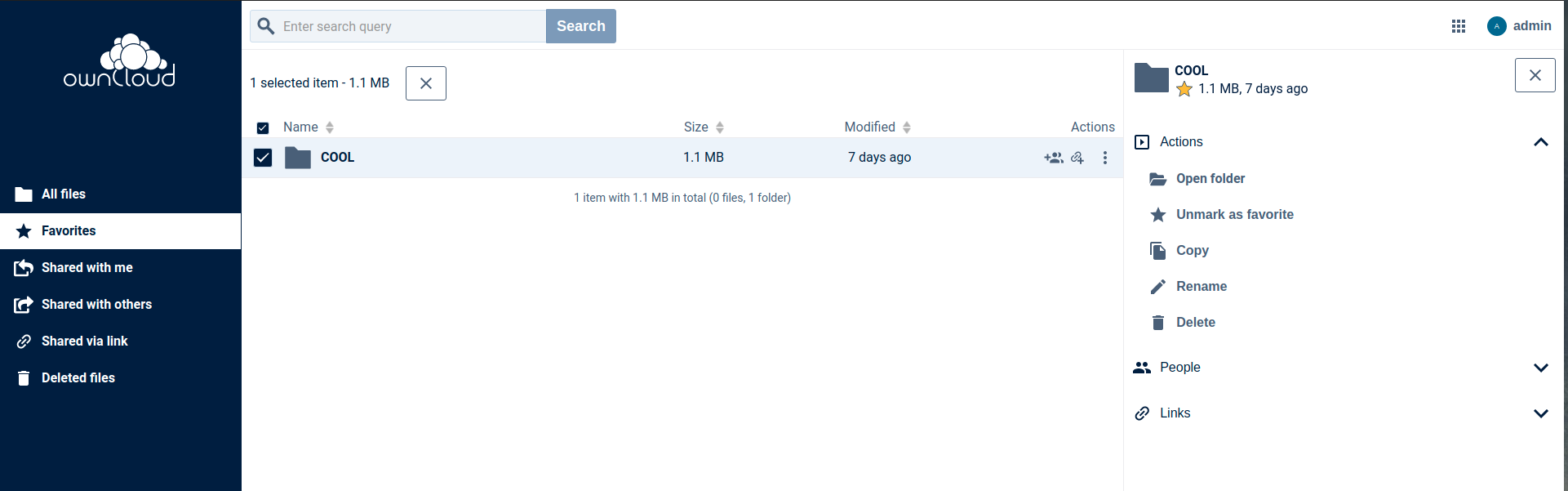Open Shared via link

(121, 341)
